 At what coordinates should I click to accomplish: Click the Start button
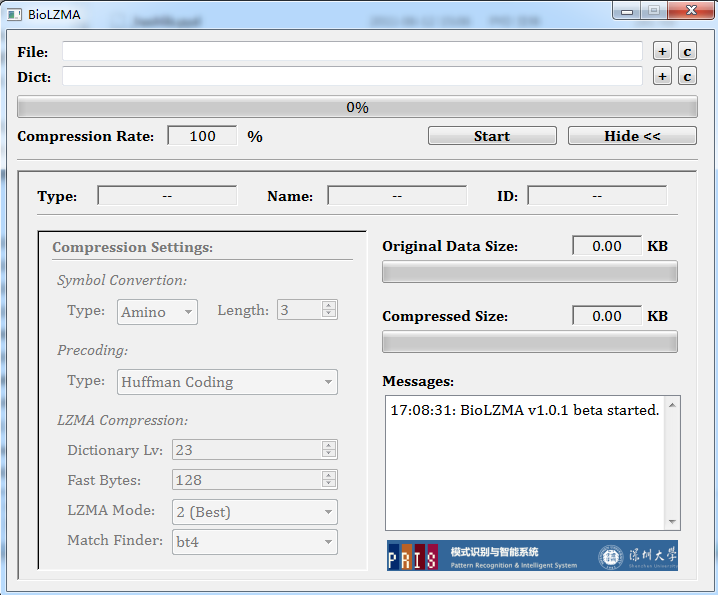coord(492,136)
